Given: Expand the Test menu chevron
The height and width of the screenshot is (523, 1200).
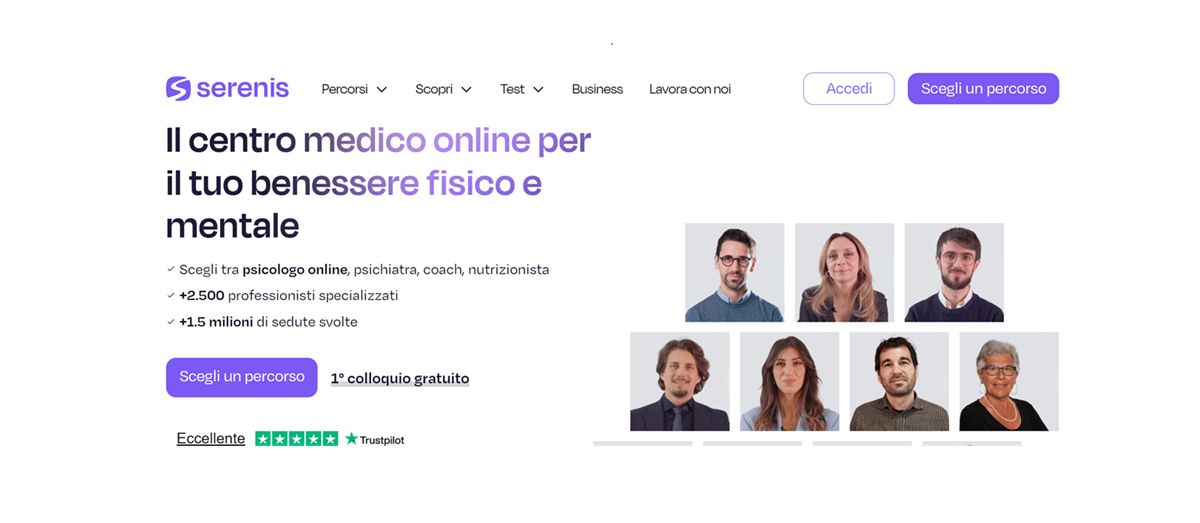Looking at the screenshot, I should coord(538,90).
